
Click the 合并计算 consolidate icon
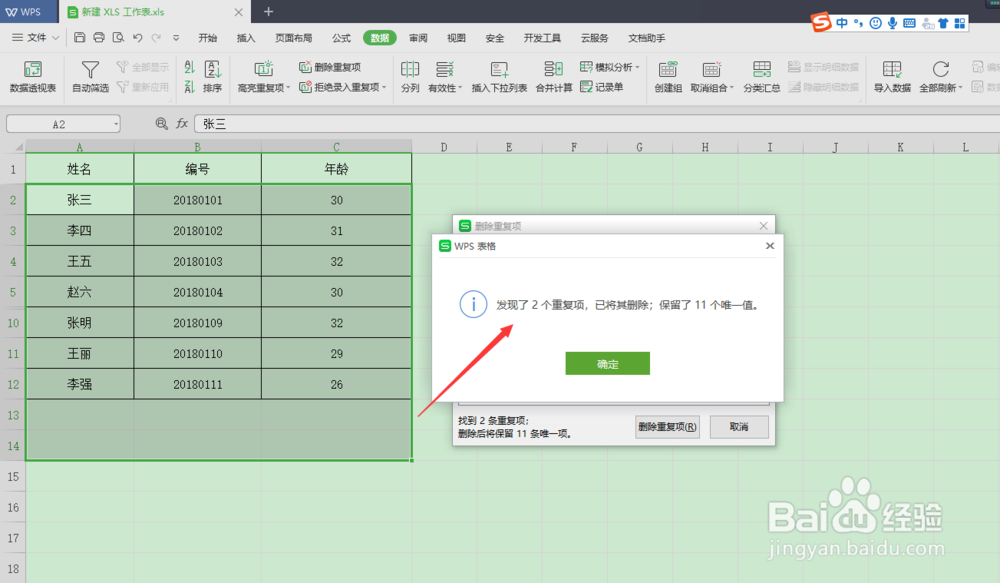pyautogui.click(x=553, y=78)
